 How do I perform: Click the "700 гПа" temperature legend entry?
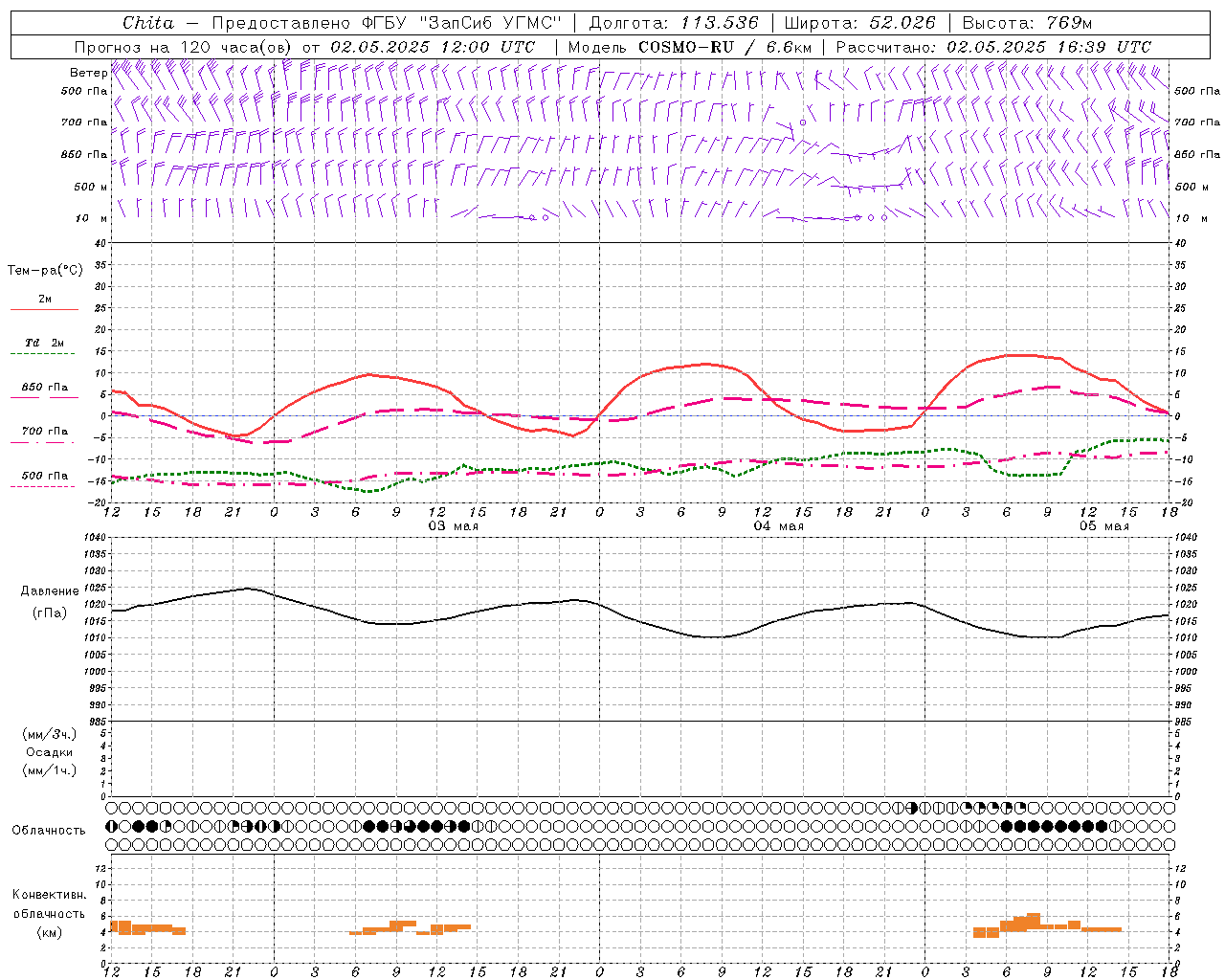pyautogui.click(x=44, y=431)
